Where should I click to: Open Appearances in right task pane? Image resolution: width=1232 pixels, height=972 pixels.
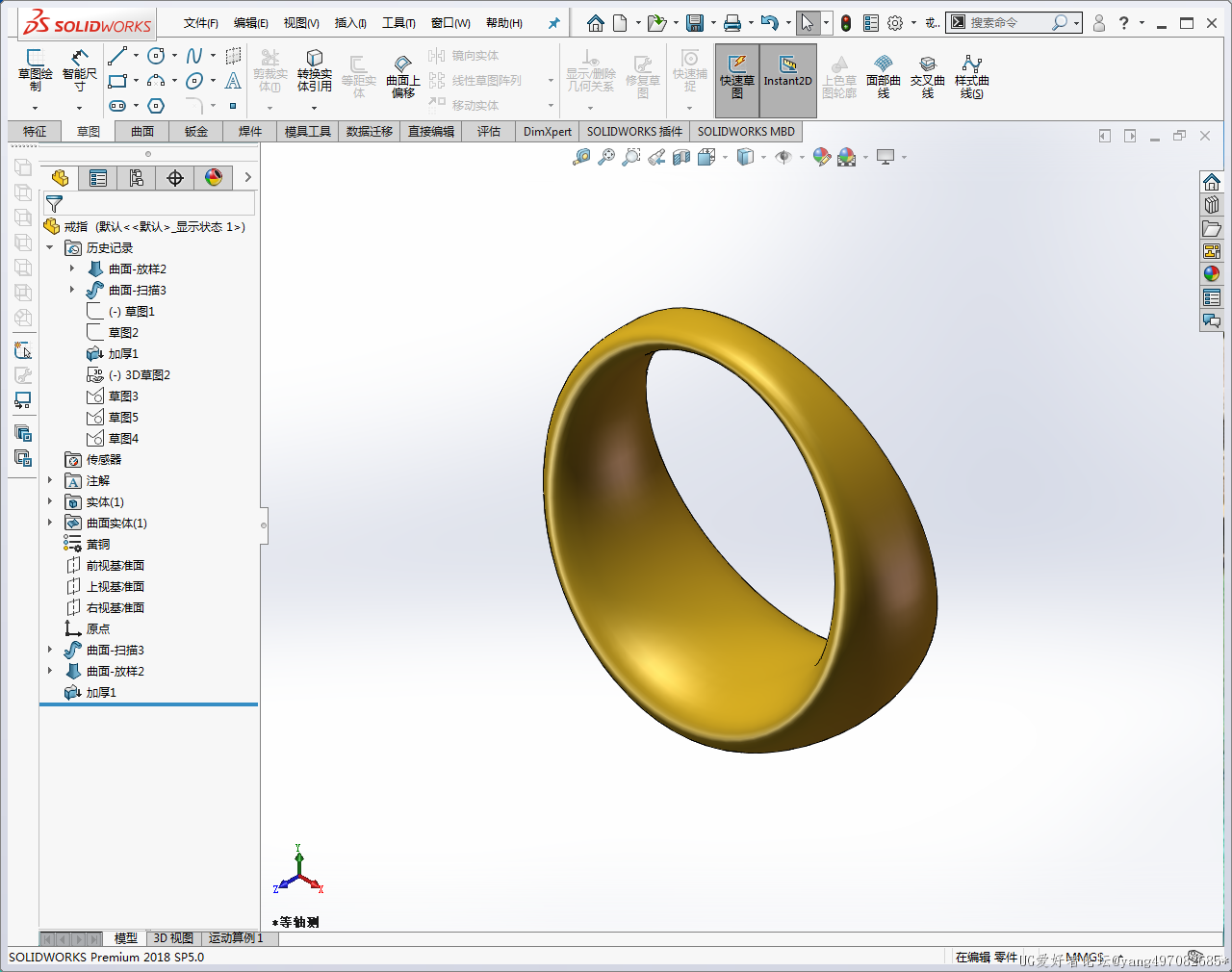point(1212,274)
